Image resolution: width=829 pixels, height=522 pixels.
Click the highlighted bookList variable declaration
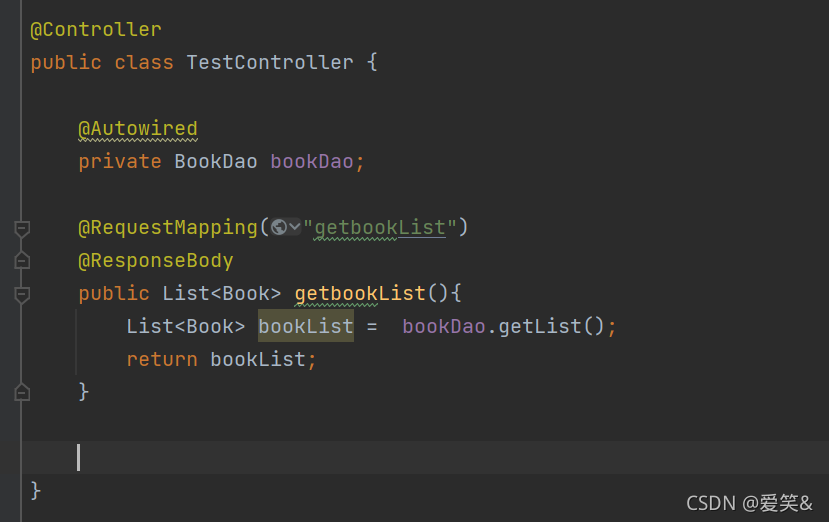click(306, 327)
